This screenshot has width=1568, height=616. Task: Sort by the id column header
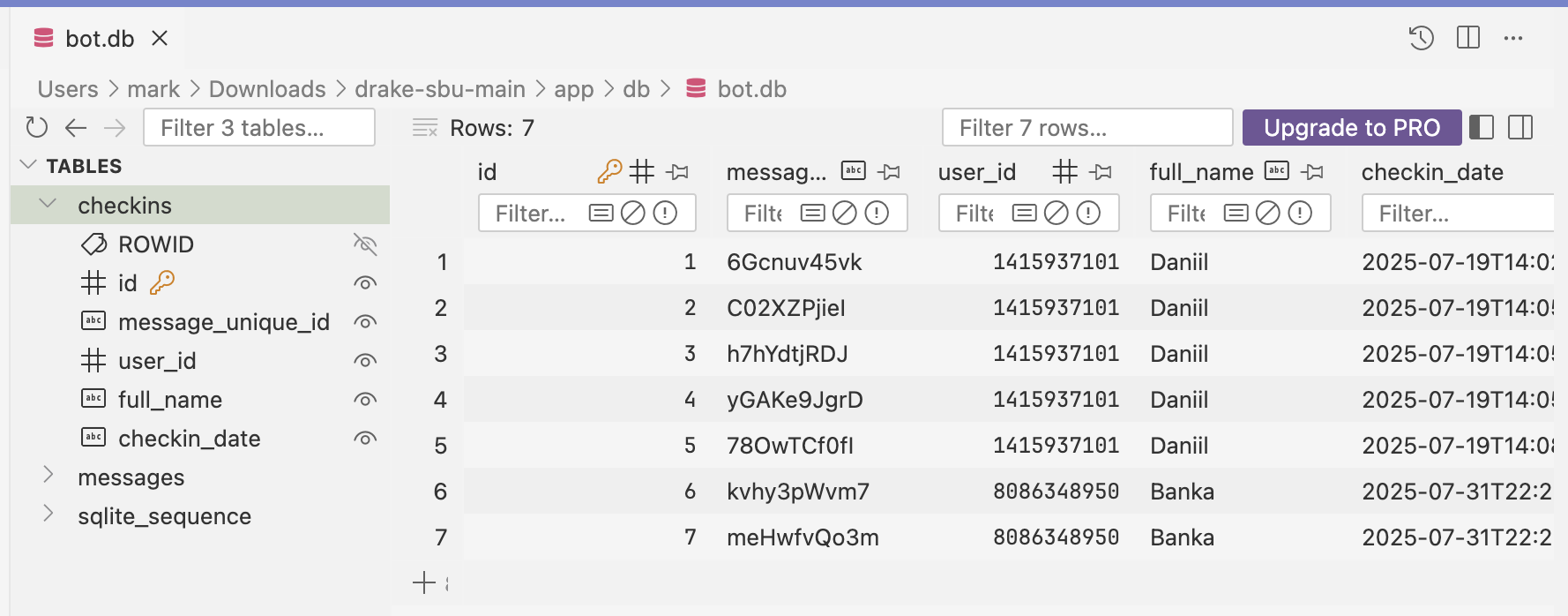click(x=487, y=172)
